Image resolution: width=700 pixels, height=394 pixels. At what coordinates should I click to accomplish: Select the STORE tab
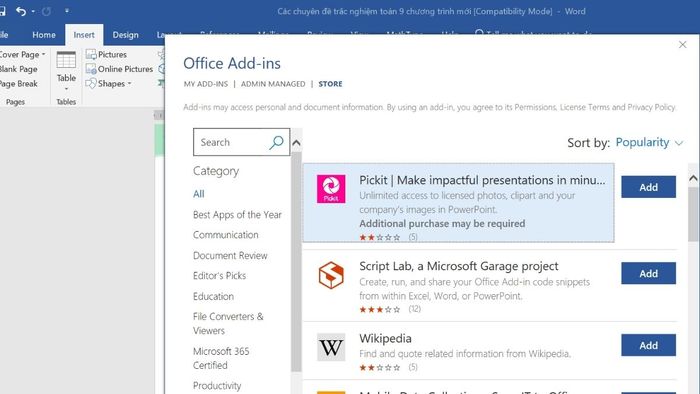[330, 84]
